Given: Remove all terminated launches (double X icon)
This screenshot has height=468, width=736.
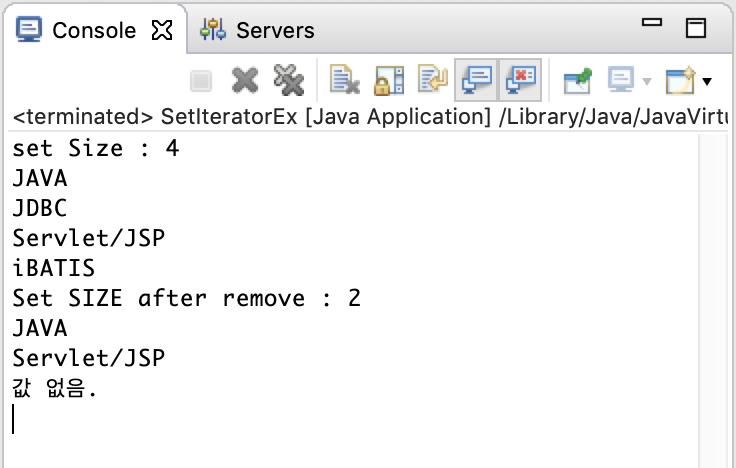Looking at the screenshot, I should click(289, 80).
